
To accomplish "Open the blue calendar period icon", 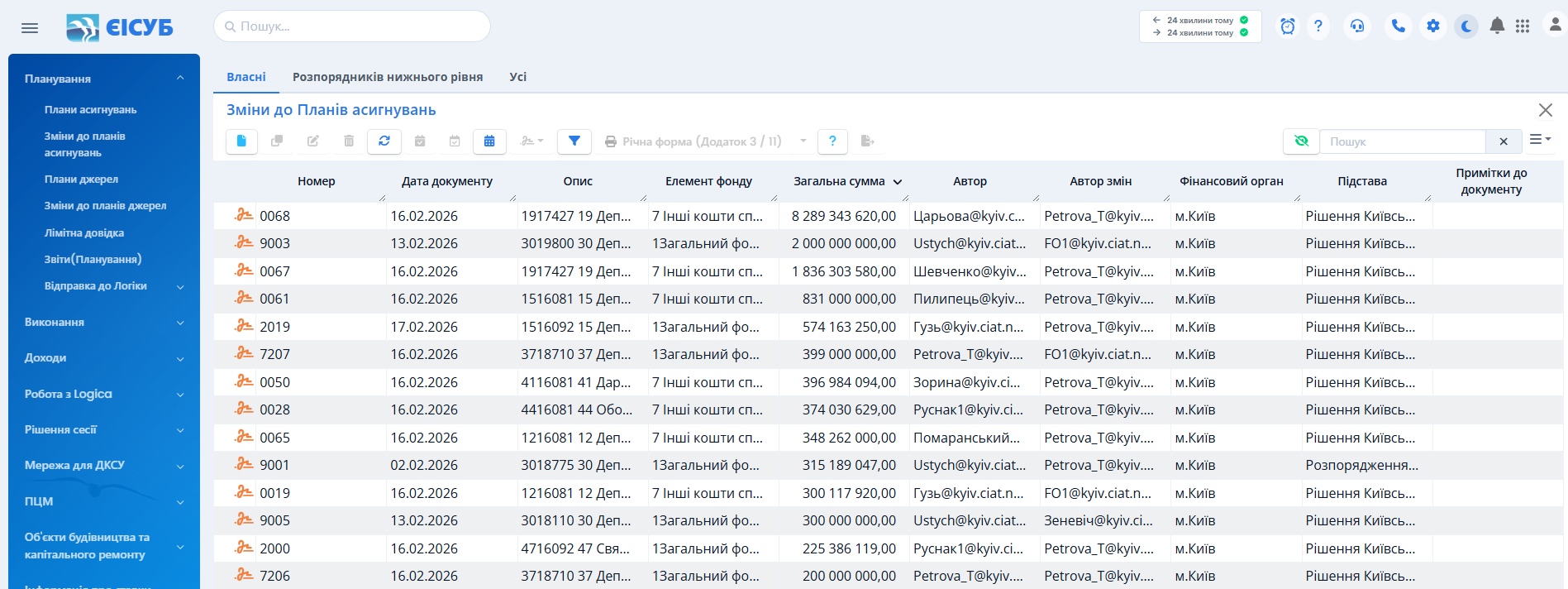I will click(x=489, y=141).
